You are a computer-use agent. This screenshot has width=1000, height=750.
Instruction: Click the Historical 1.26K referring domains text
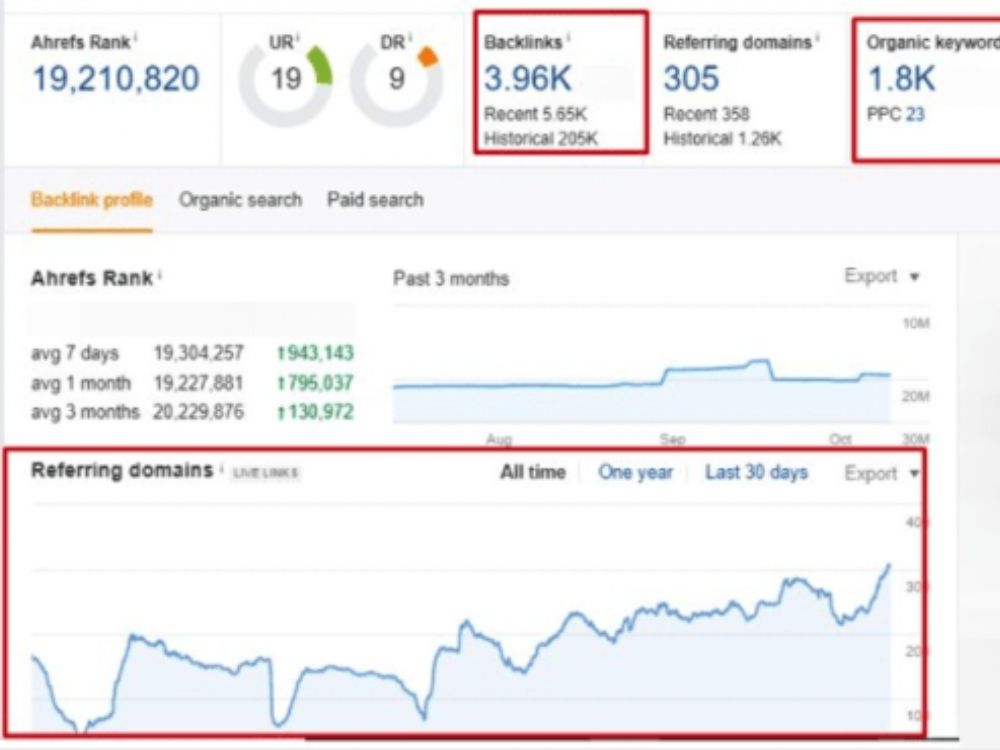(723, 138)
